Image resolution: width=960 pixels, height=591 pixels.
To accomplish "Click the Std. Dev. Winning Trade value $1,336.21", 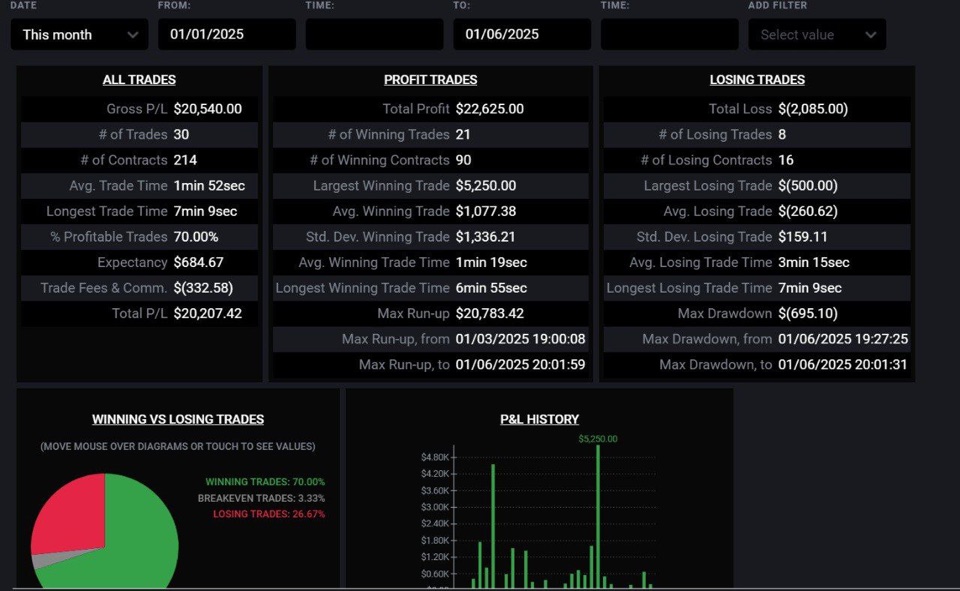I will 486,236.
